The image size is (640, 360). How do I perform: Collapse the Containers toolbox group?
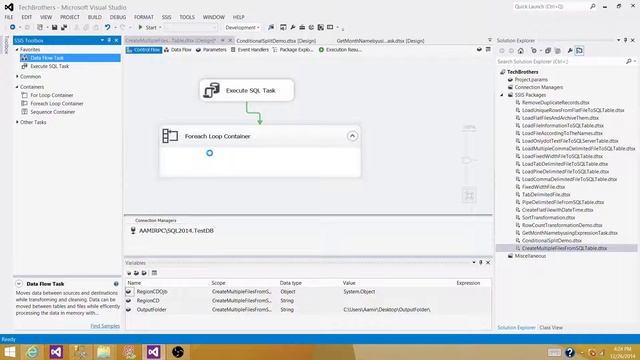17,87
